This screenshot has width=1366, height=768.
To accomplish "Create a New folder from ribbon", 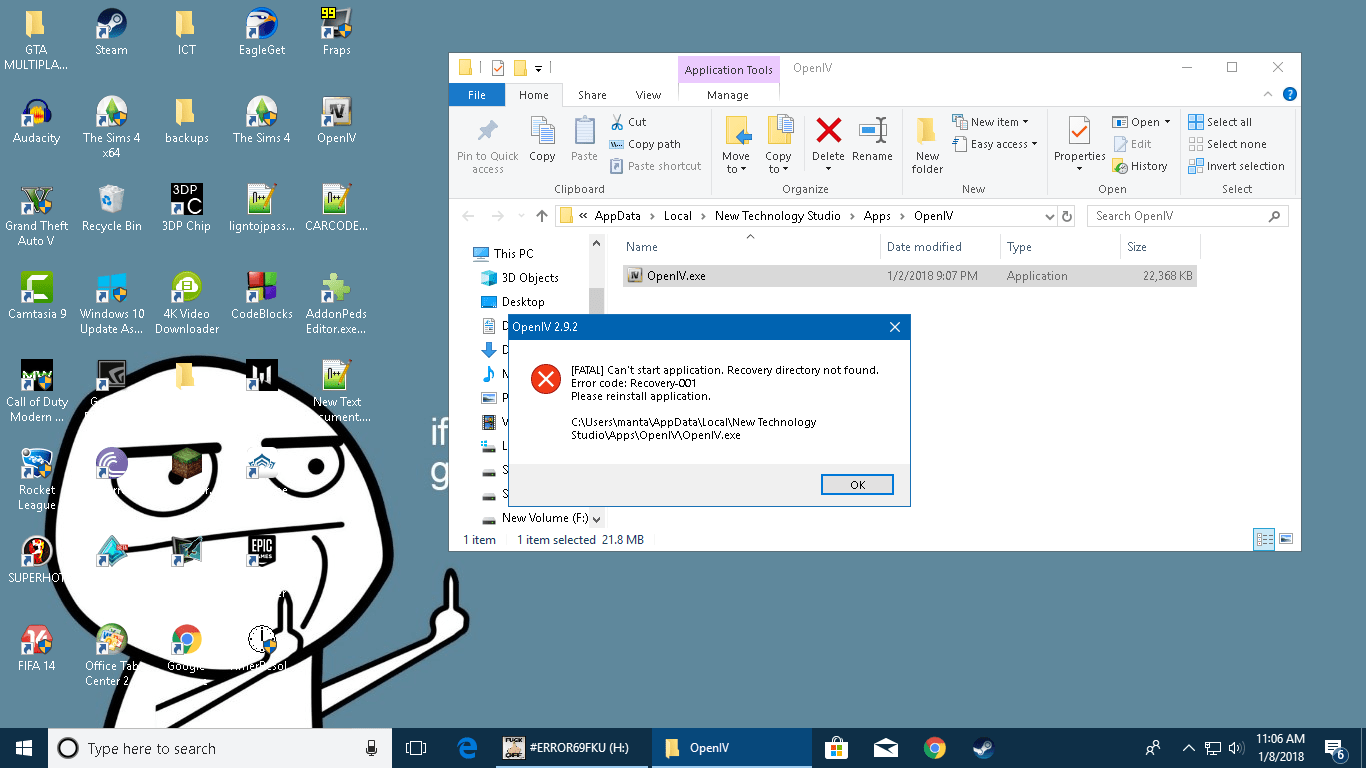I will (927, 145).
